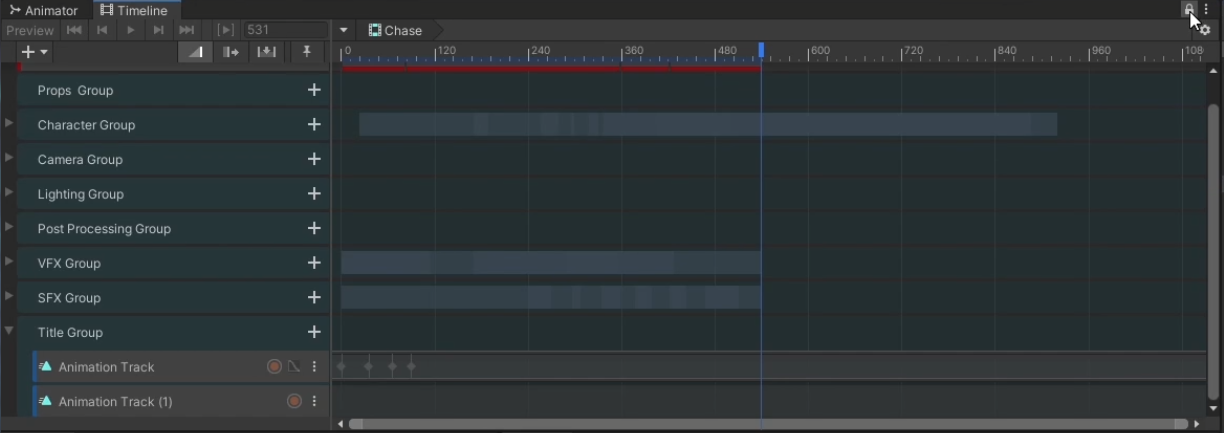Toggle the Timeline window lock
The height and width of the screenshot is (433, 1224).
coord(1189,9)
